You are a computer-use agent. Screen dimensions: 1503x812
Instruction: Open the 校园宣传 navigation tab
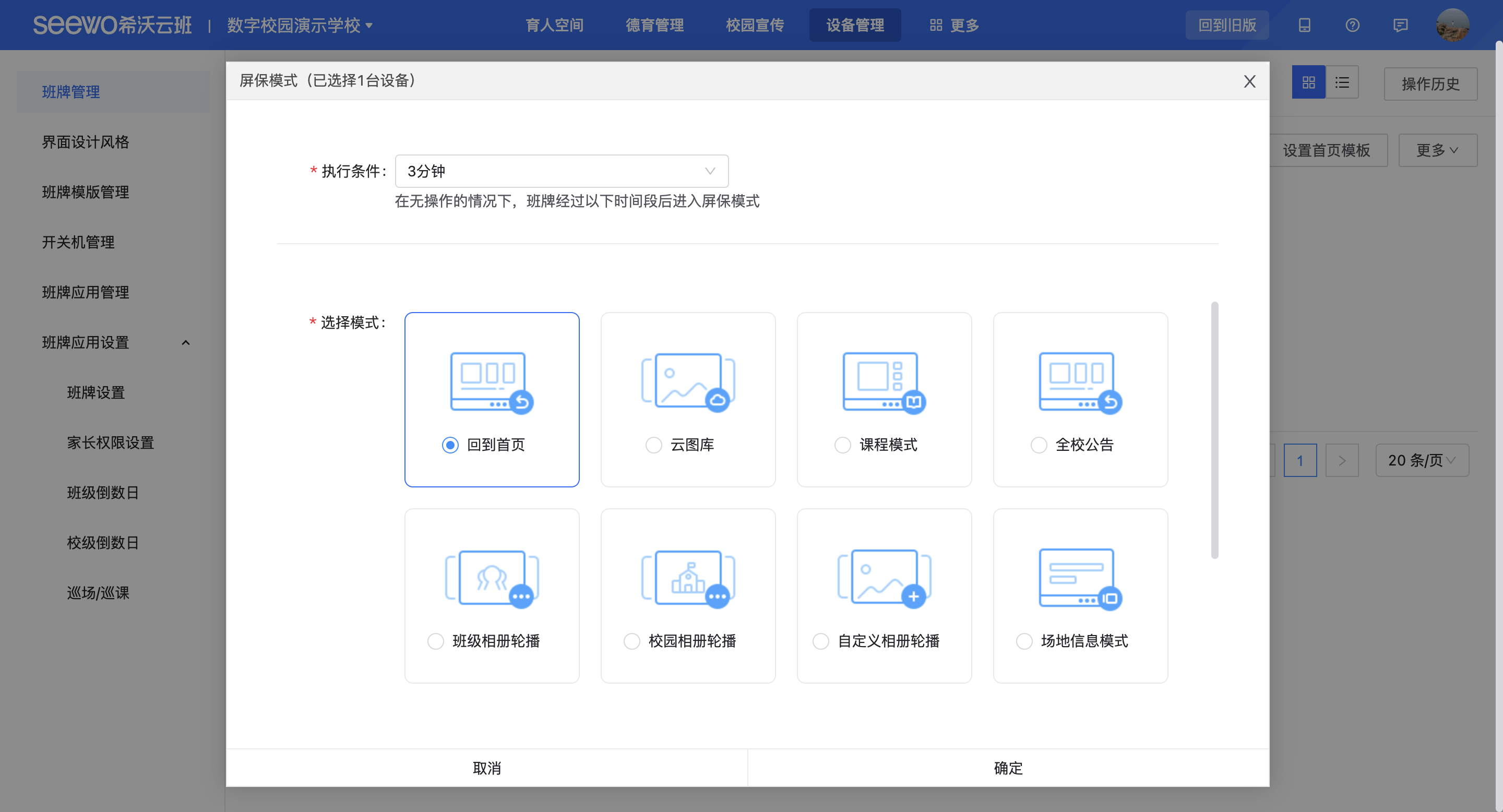coord(755,25)
